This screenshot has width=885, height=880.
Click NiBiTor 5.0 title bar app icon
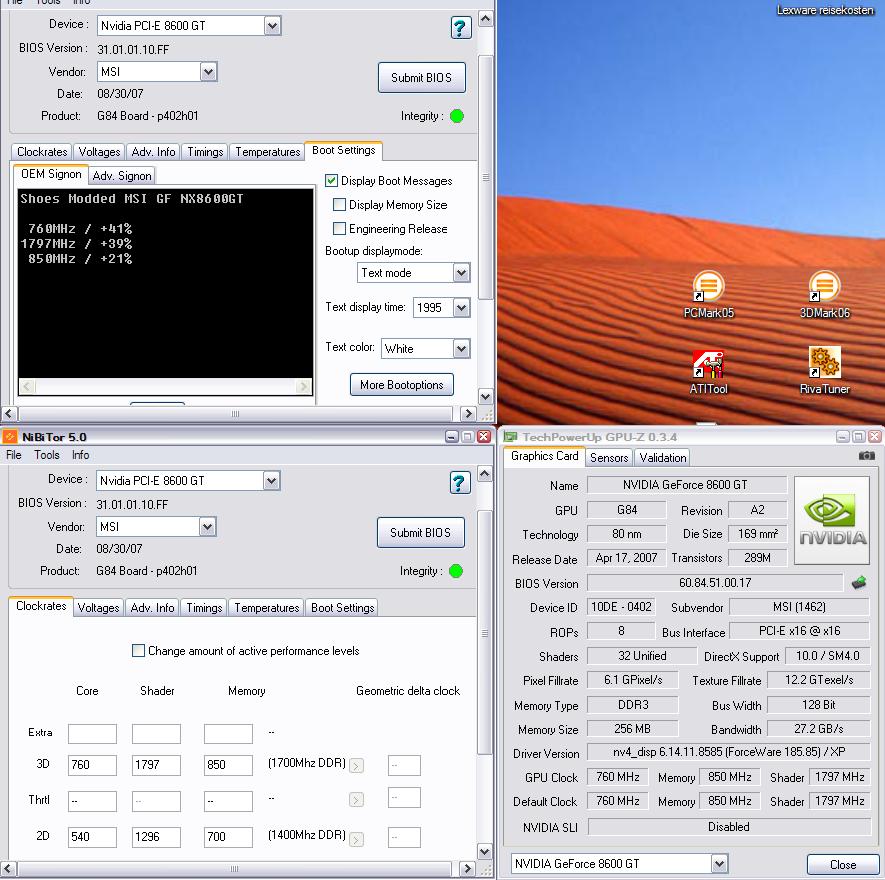pos(10,437)
